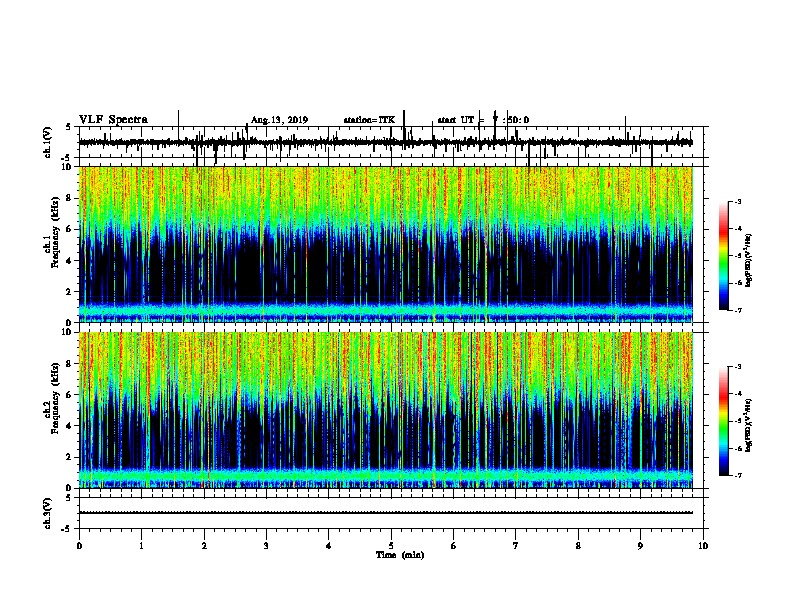792x612 pixels.
Task: Click the ch.2 colorbar PSD unit label
Action: (x=749, y=425)
